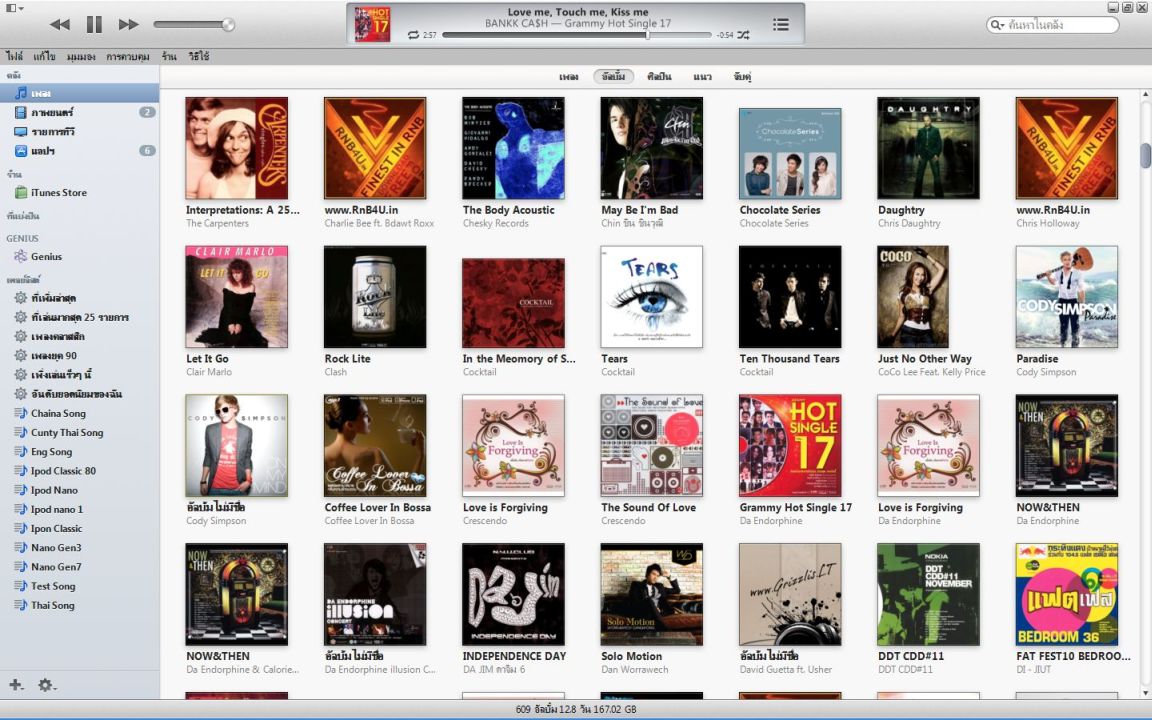Screen dimensions: 1152x720
Task: Open the 'มุมมอง' menu
Action: tap(81, 57)
